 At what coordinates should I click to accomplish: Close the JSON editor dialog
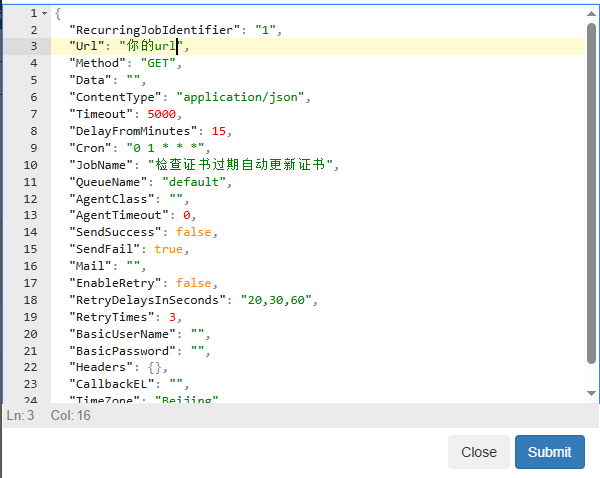pyautogui.click(x=479, y=452)
